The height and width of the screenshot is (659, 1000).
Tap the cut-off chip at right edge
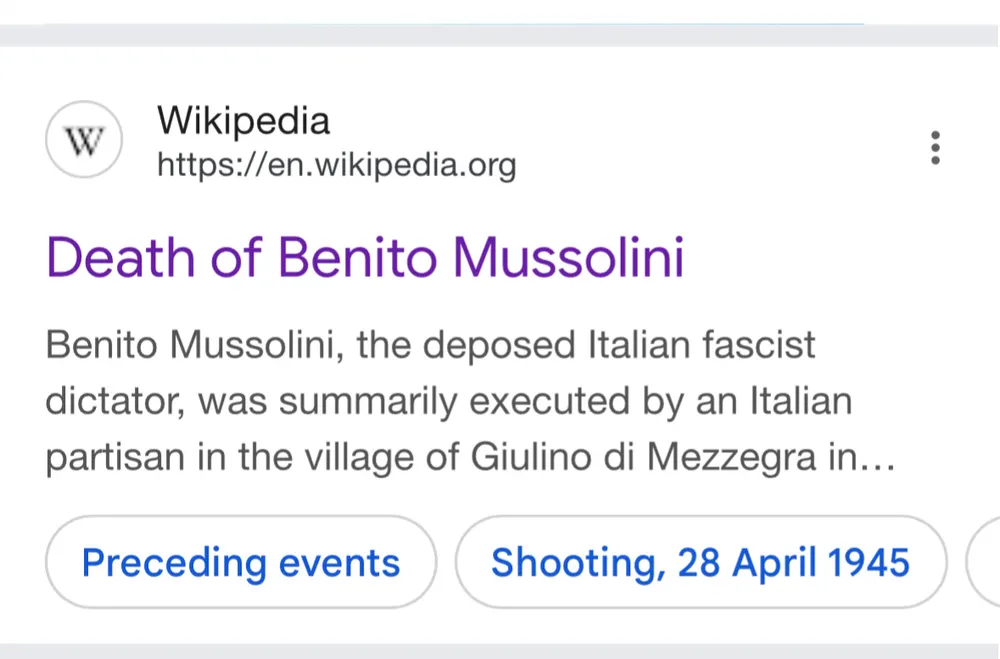point(984,562)
